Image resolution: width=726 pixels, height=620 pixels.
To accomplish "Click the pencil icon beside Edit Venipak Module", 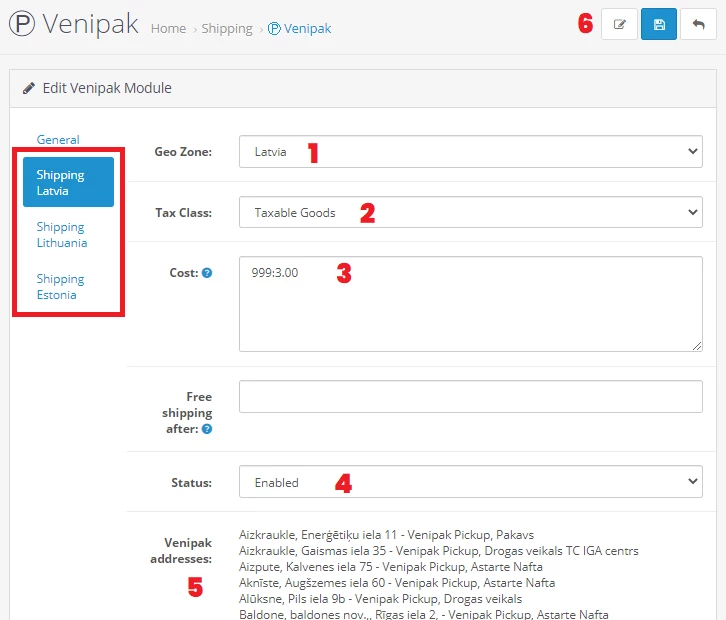I will click(29, 88).
